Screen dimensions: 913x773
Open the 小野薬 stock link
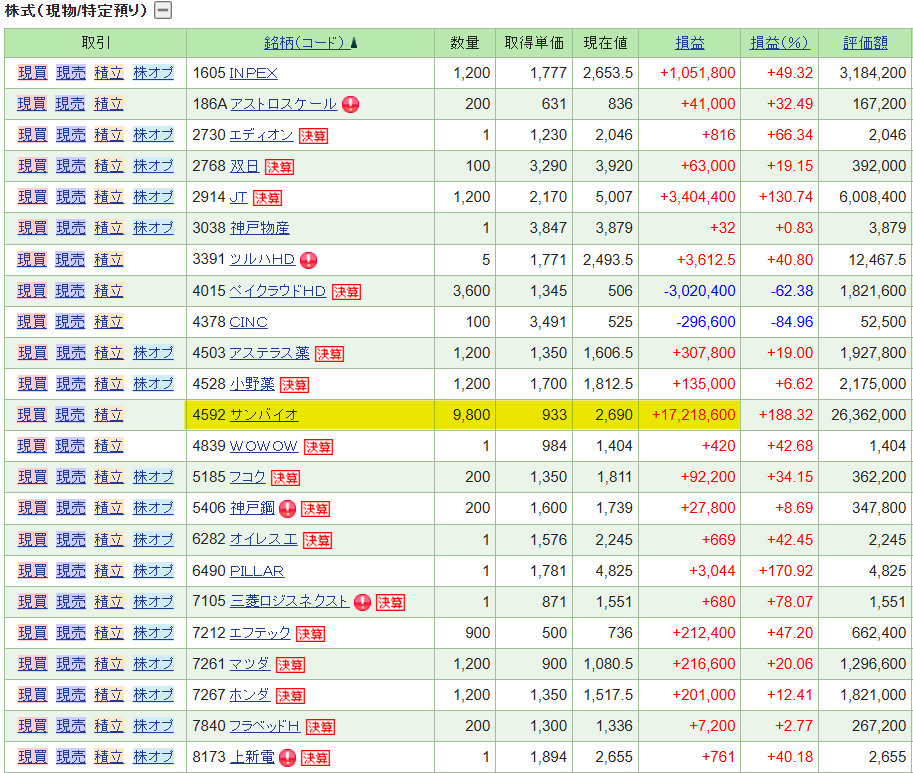tap(252, 384)
